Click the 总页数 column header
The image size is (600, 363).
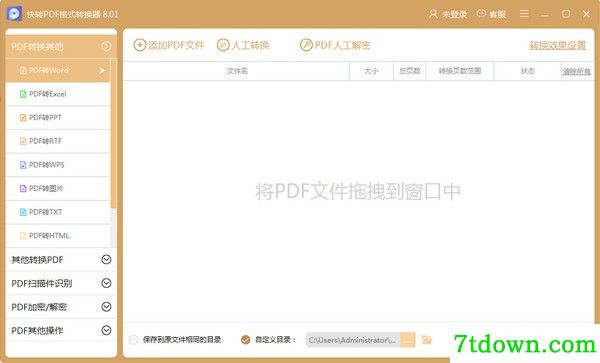tap(409, 71)
